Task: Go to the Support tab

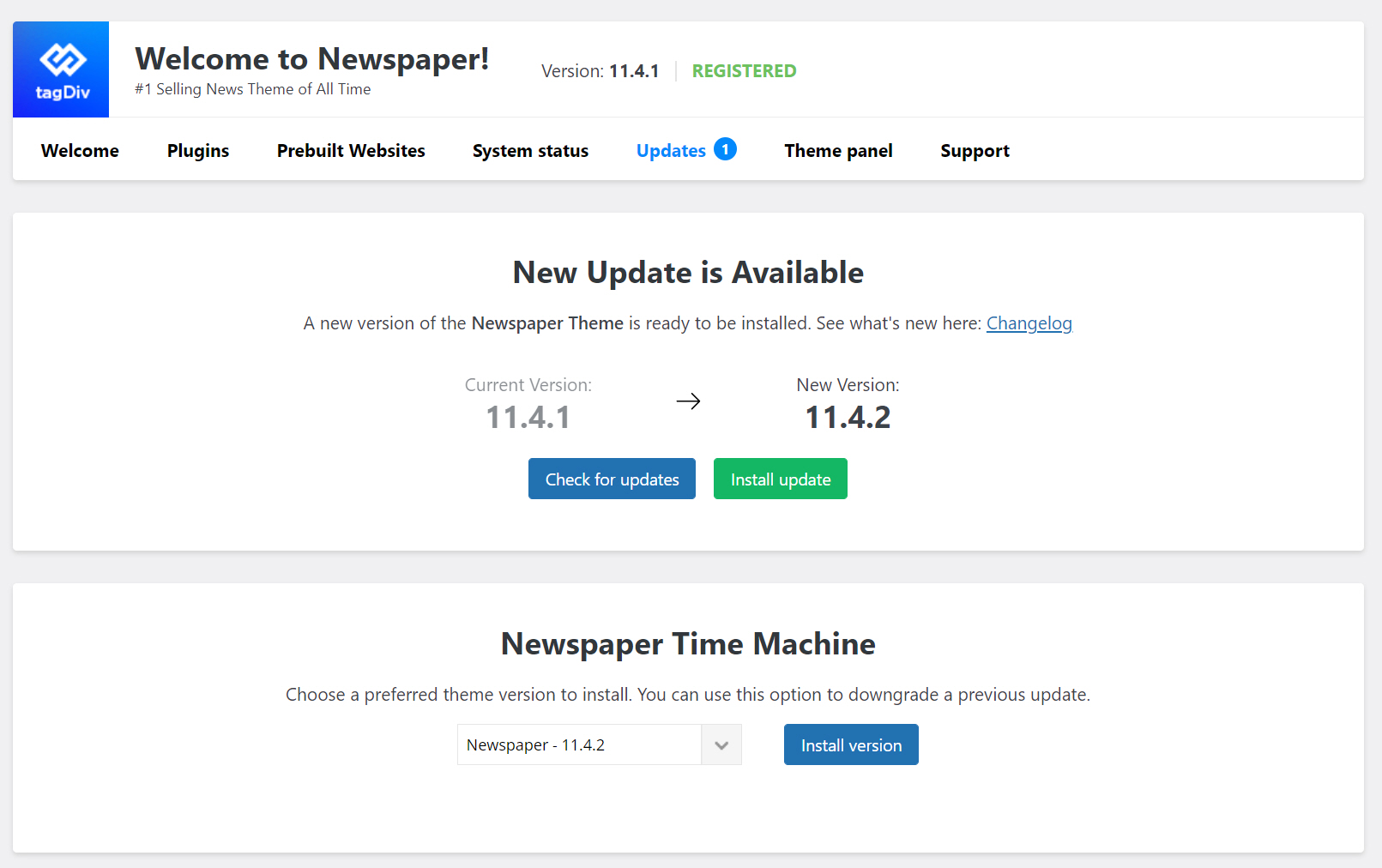Action: [x=975, y=151]
